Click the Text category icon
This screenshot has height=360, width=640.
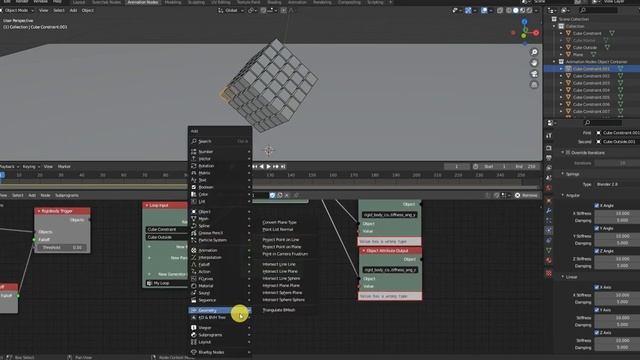click(x=194, y=180)
